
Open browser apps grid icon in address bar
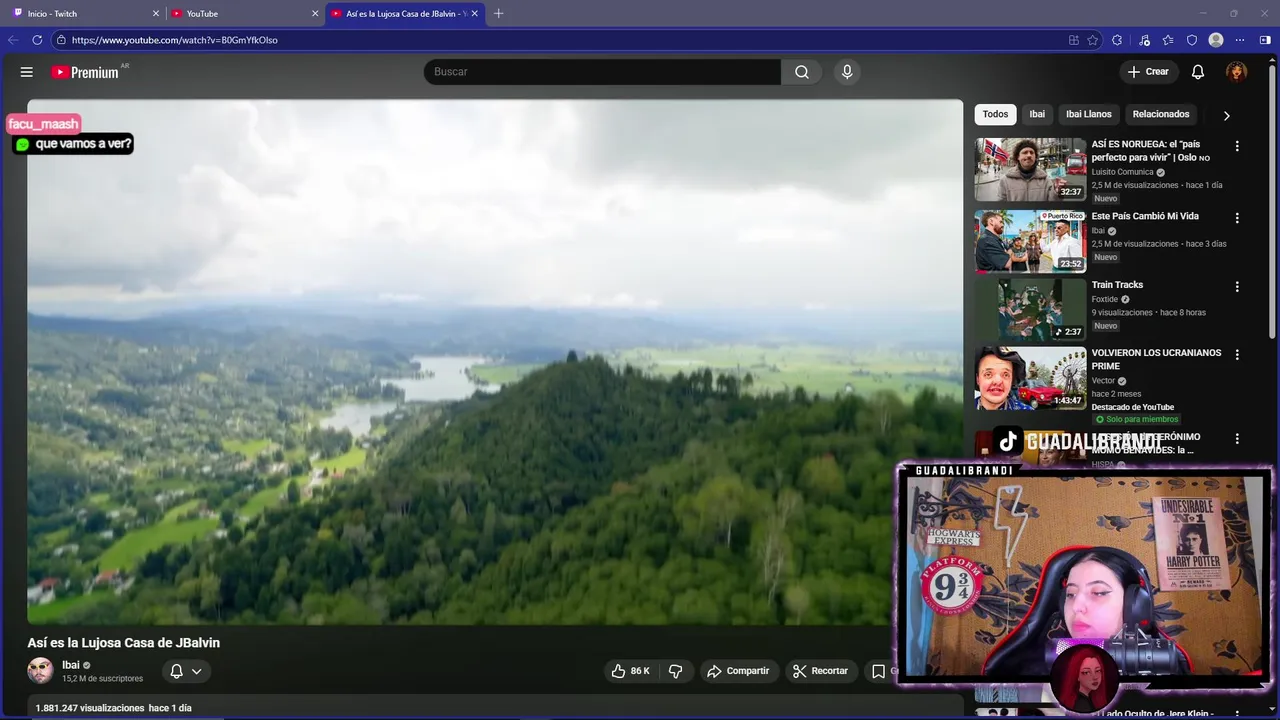(x=1074, y=40)
